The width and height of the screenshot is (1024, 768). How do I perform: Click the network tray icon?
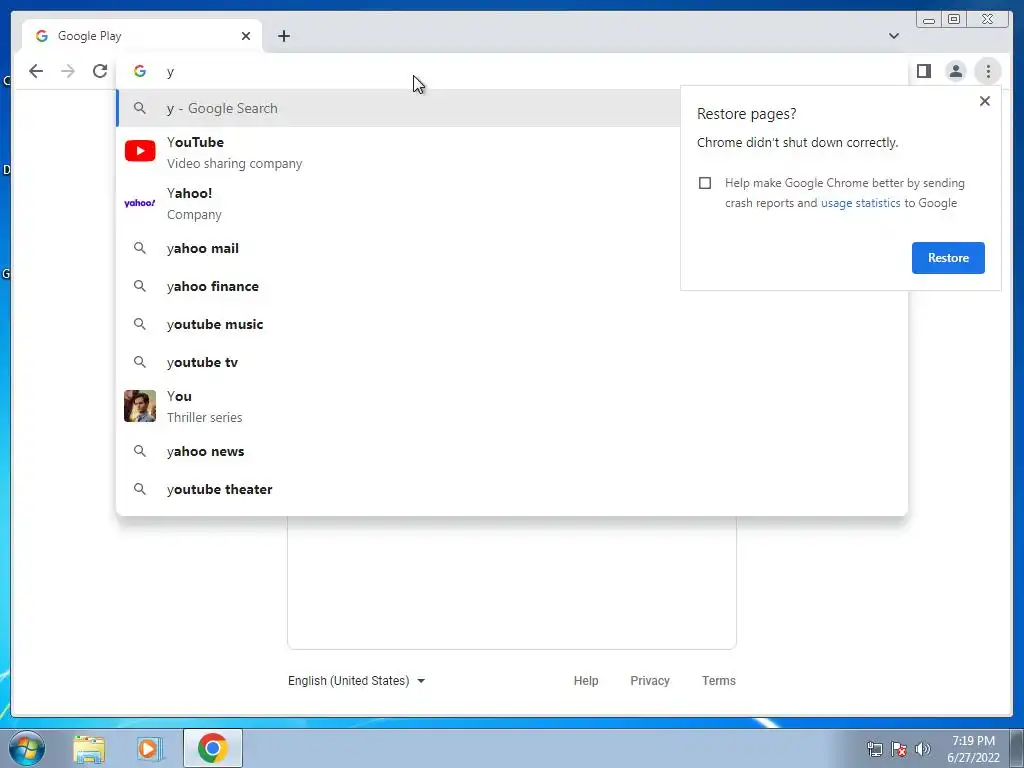(x=874, y=749)
